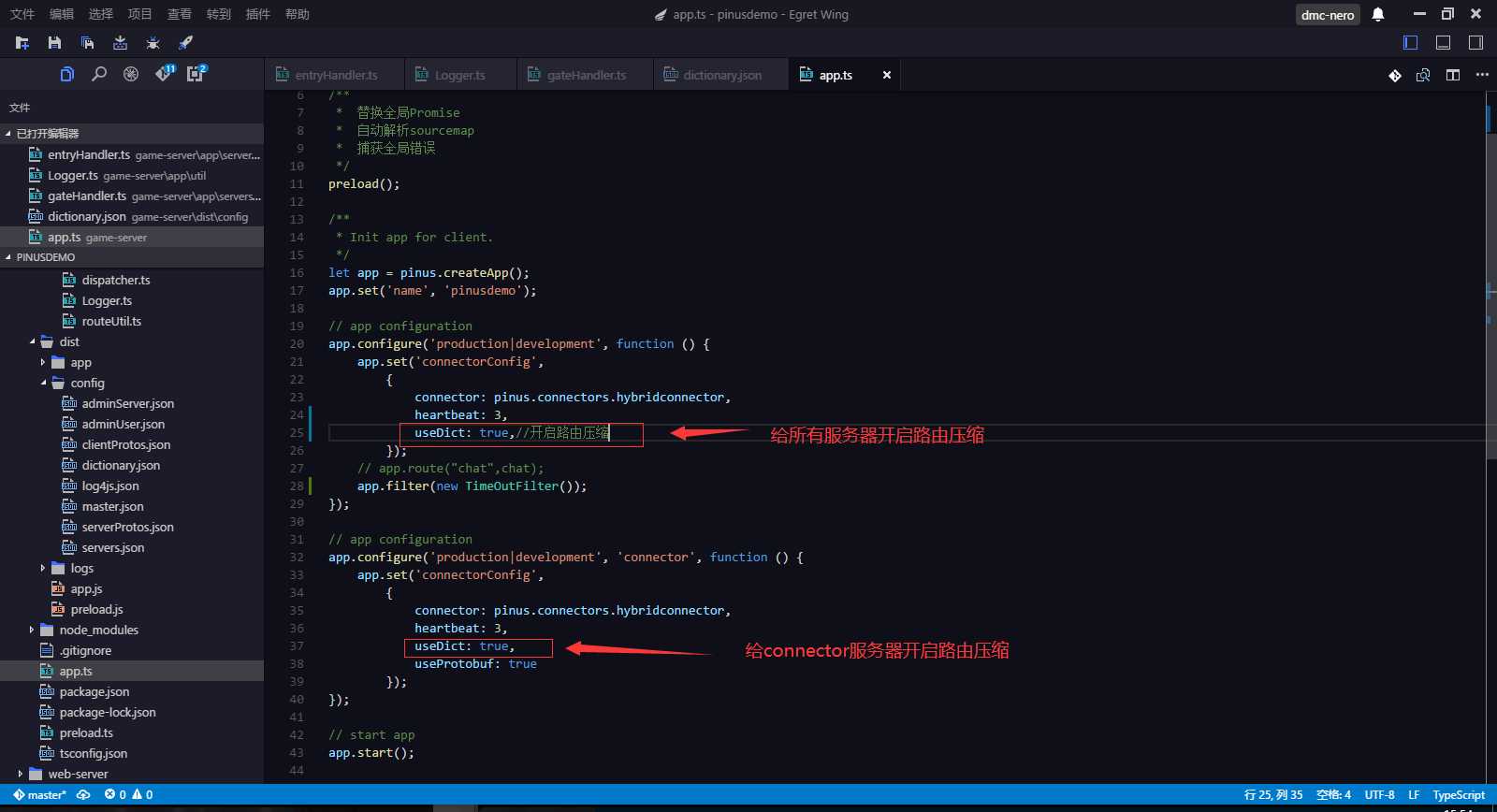This screenshot has height=812, width=1497.
Task: Show errors and warnings count in status bar
Action: click(x=129, y=795)
